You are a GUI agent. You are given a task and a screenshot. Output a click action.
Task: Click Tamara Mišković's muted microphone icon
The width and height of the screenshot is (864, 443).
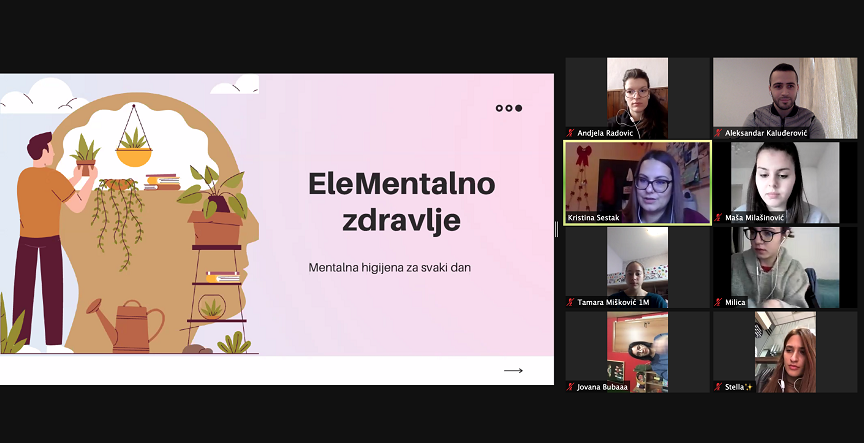pos(571,302)
